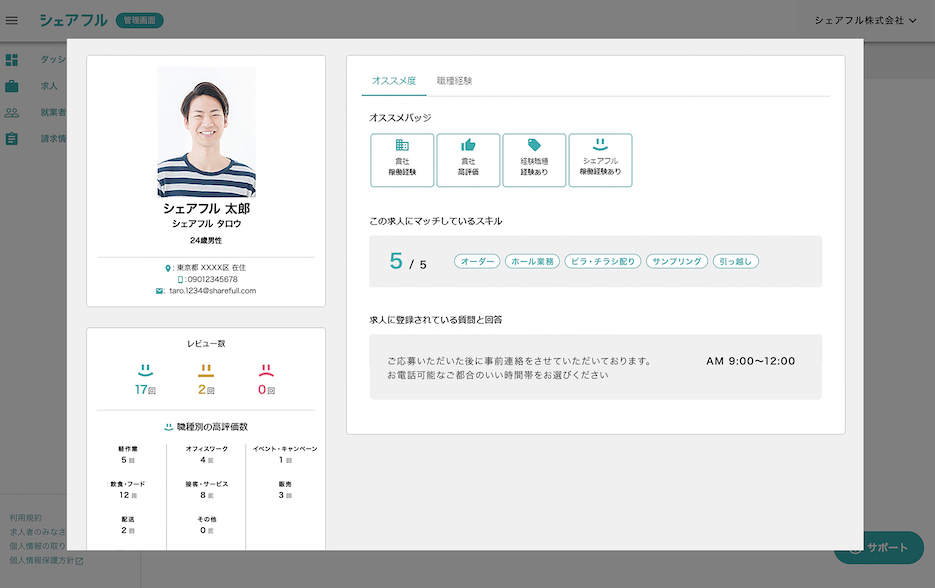Click the ビラ・チラシ配り skill chip
Viewport: 935px width, 588px height.
[x=603, y=261]
